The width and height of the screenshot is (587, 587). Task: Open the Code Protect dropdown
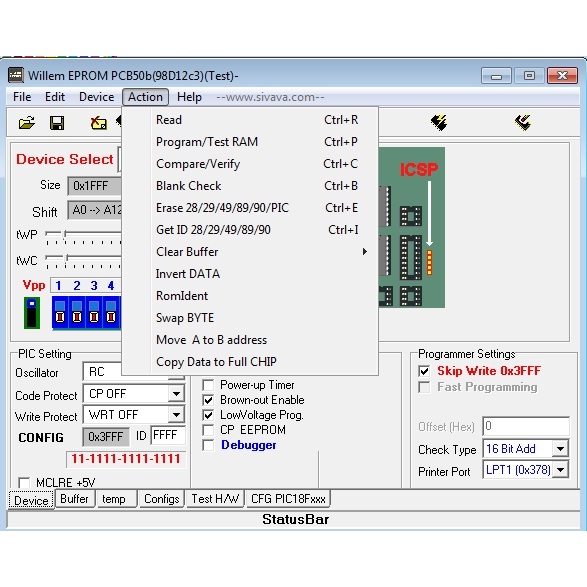coord(176,394)
